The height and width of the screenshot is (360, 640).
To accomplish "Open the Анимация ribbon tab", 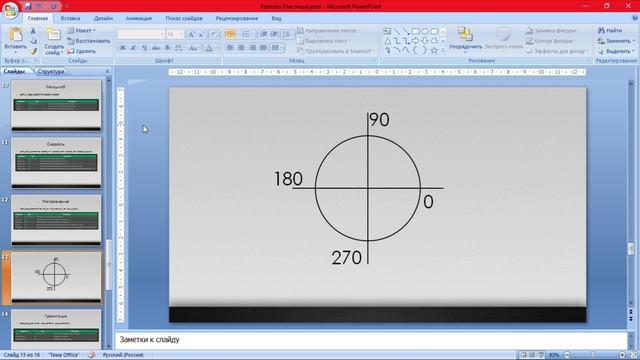I will [x=139, y=18].
